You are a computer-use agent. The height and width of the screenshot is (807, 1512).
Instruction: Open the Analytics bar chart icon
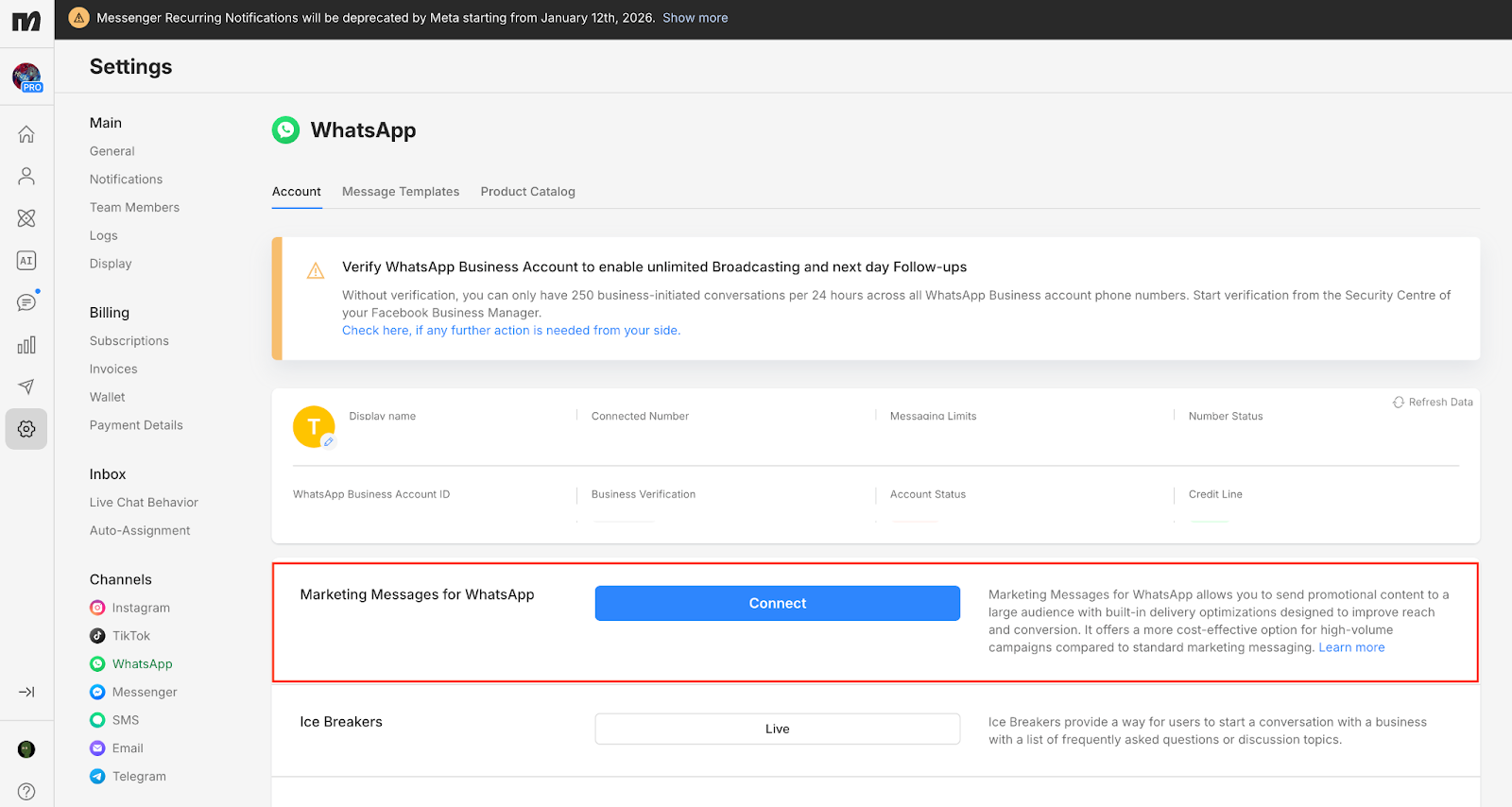coord(26,345)
